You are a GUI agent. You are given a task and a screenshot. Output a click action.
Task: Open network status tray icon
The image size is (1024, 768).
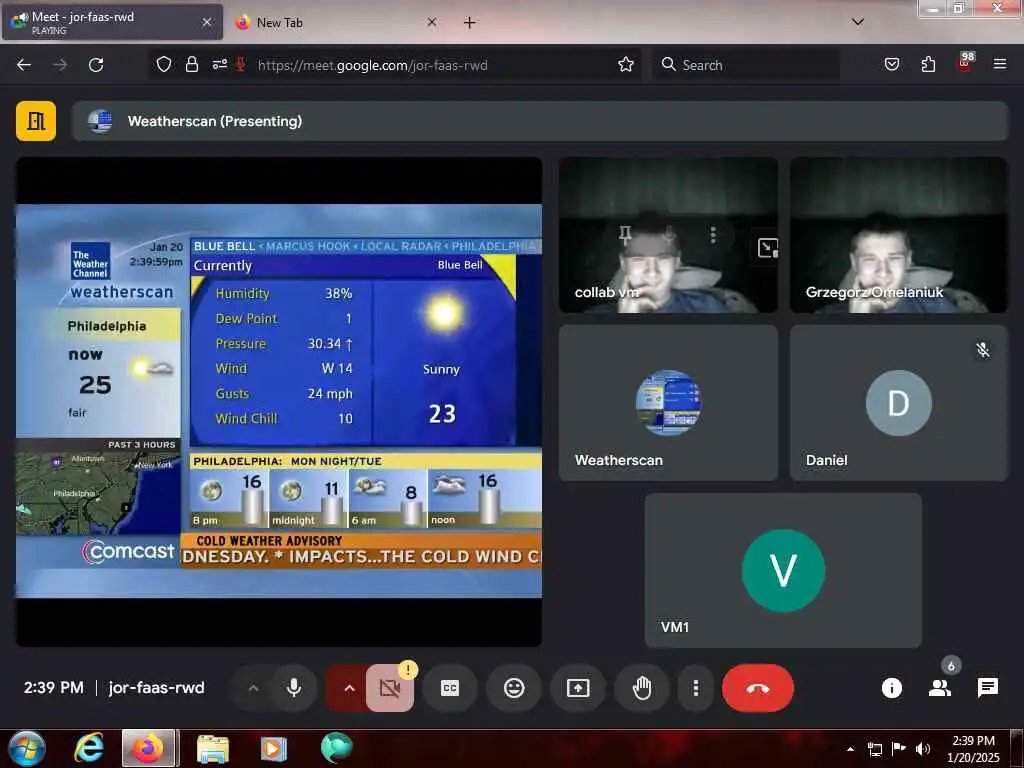pos(874,749)
